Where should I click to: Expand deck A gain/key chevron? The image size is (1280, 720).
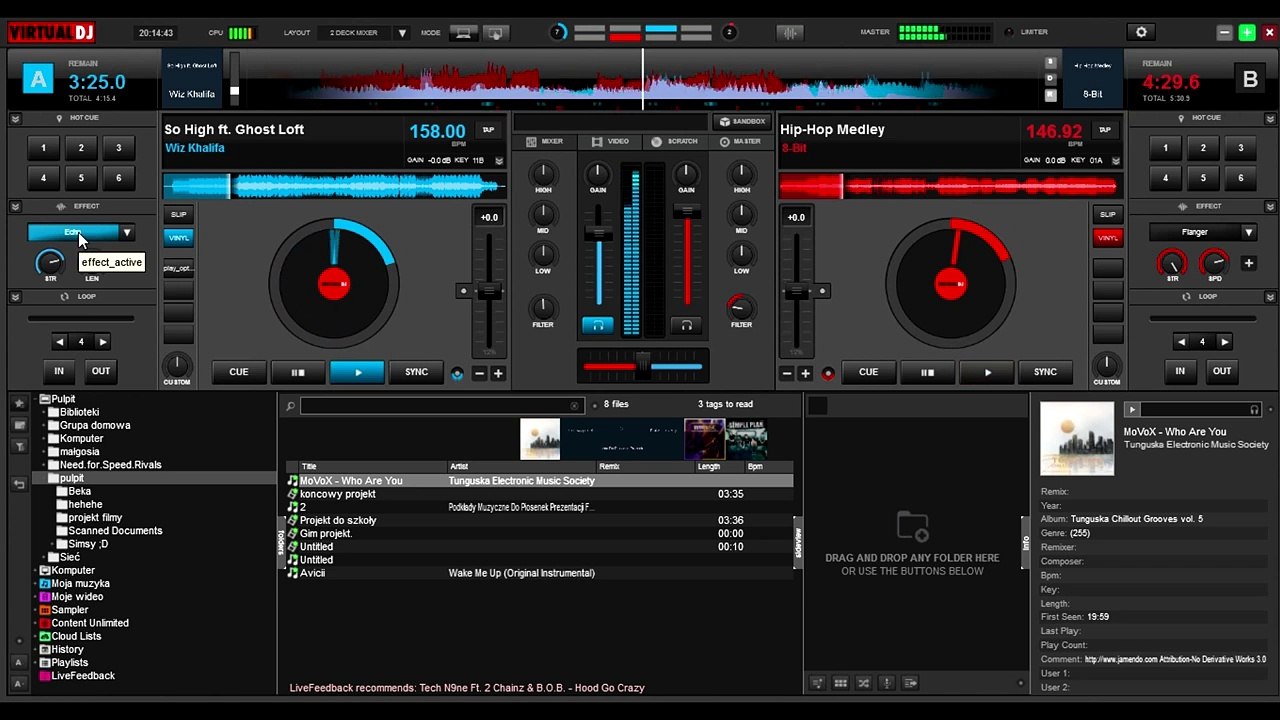(x=499, y=160)
